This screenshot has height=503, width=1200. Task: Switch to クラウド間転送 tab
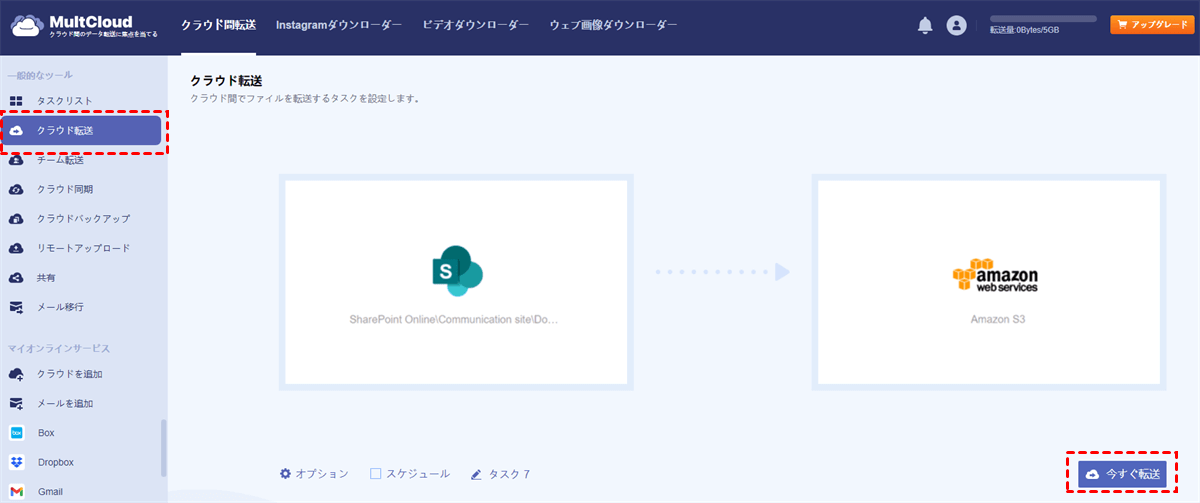(x=218, y=25)
